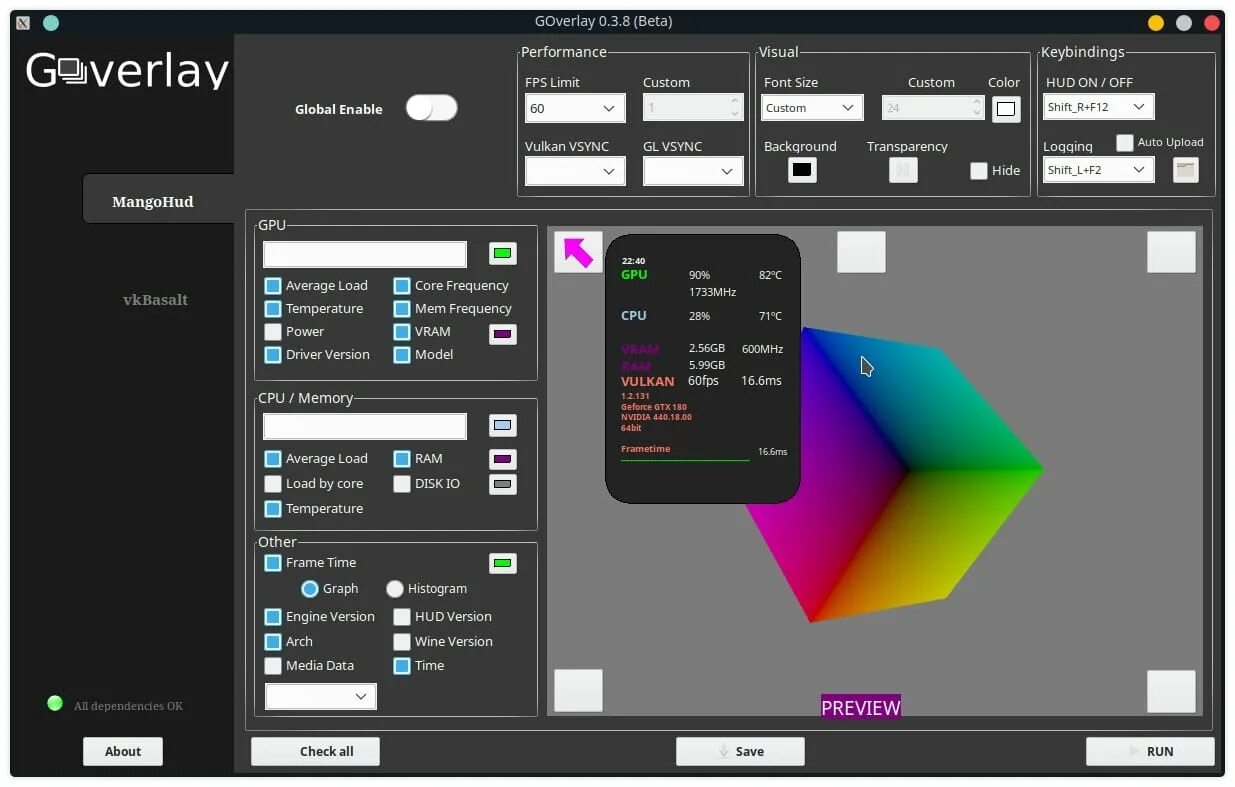Open the Vulkan VSYNC dropdown
The image size is (1235, 787).
[x=575, y=171]
